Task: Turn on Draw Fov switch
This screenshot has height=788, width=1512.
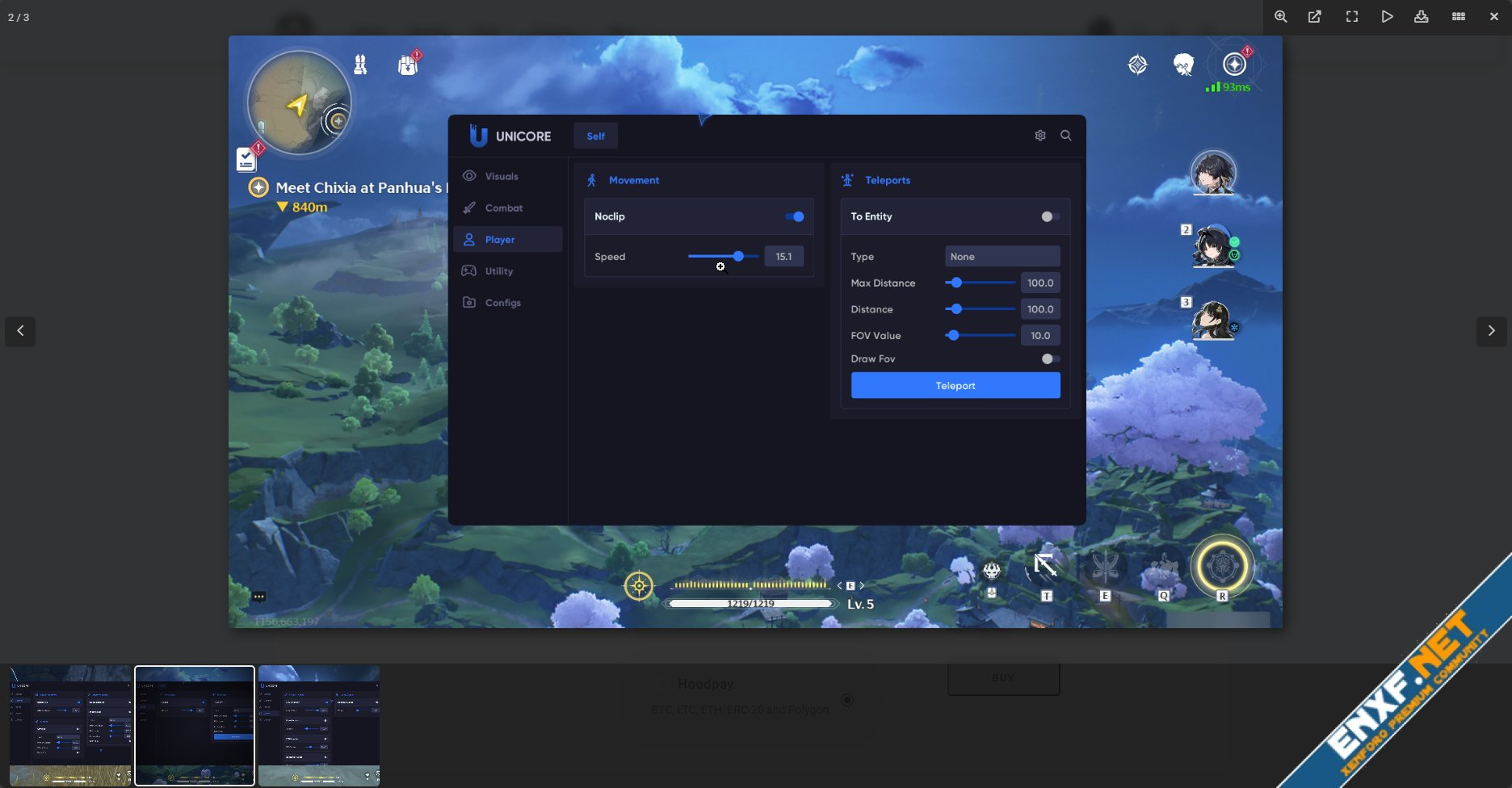Action: (x=1050, y=358)
